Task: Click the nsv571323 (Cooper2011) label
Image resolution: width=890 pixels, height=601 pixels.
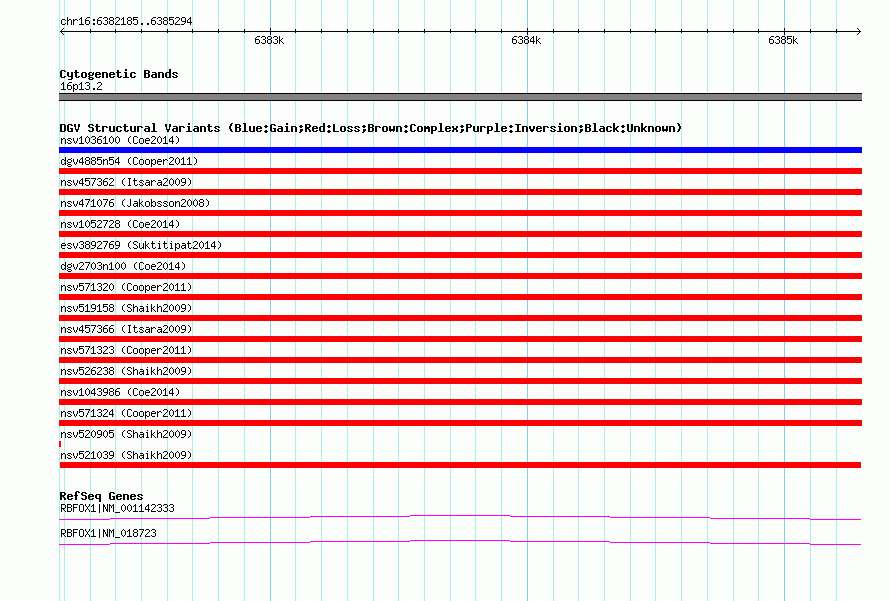Action: click(126, 350)
